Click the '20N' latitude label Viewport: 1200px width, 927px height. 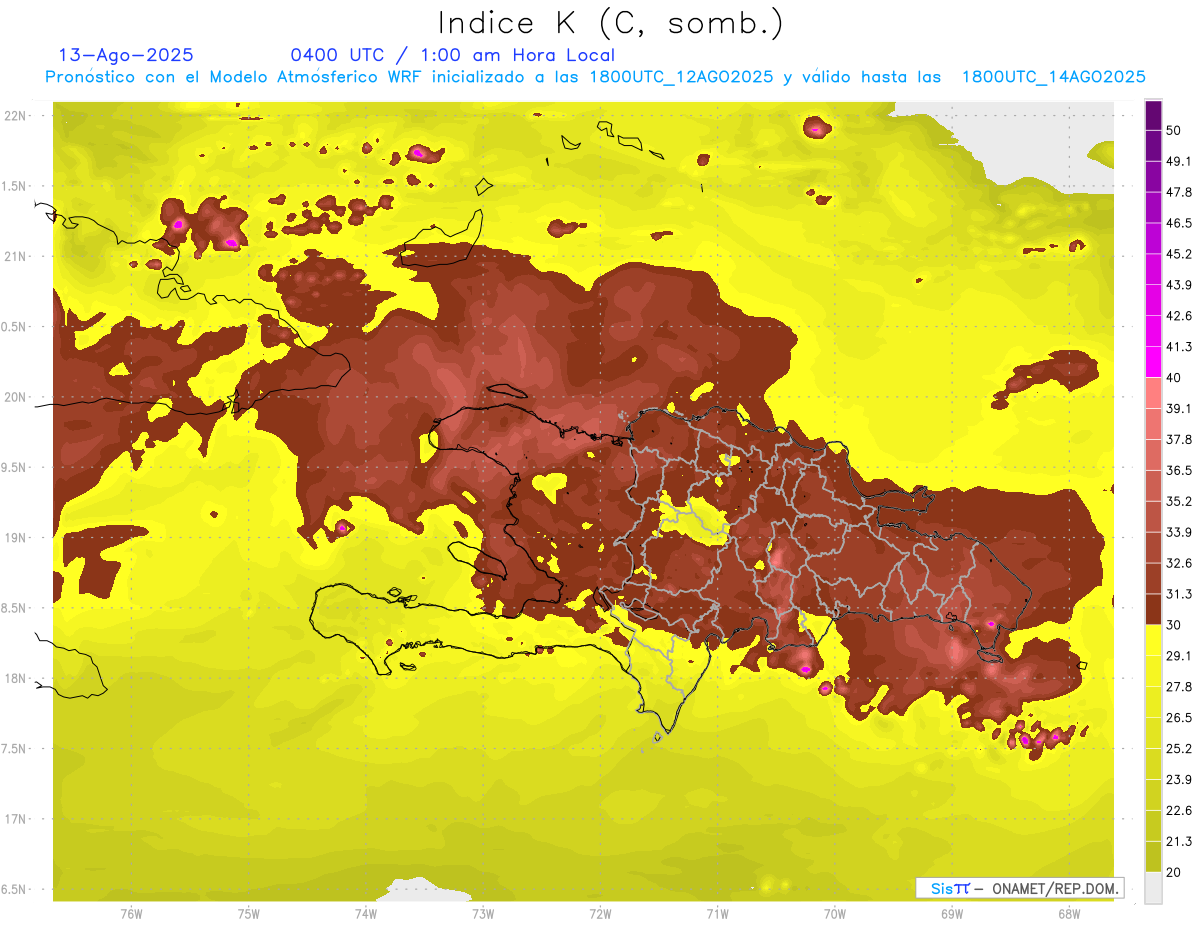click(x=15, y=397)
